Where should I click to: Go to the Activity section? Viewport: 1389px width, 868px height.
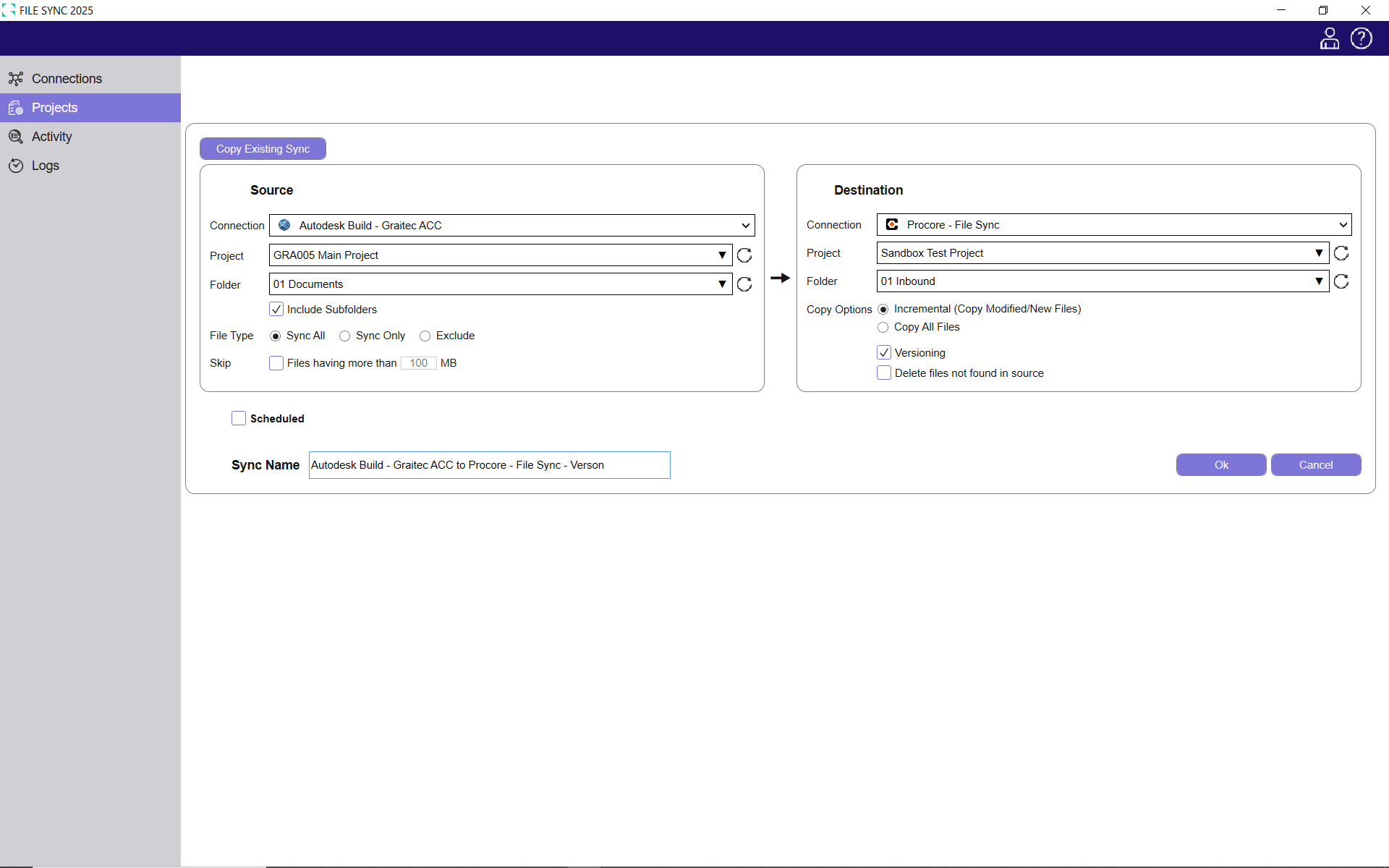[51, 137]
